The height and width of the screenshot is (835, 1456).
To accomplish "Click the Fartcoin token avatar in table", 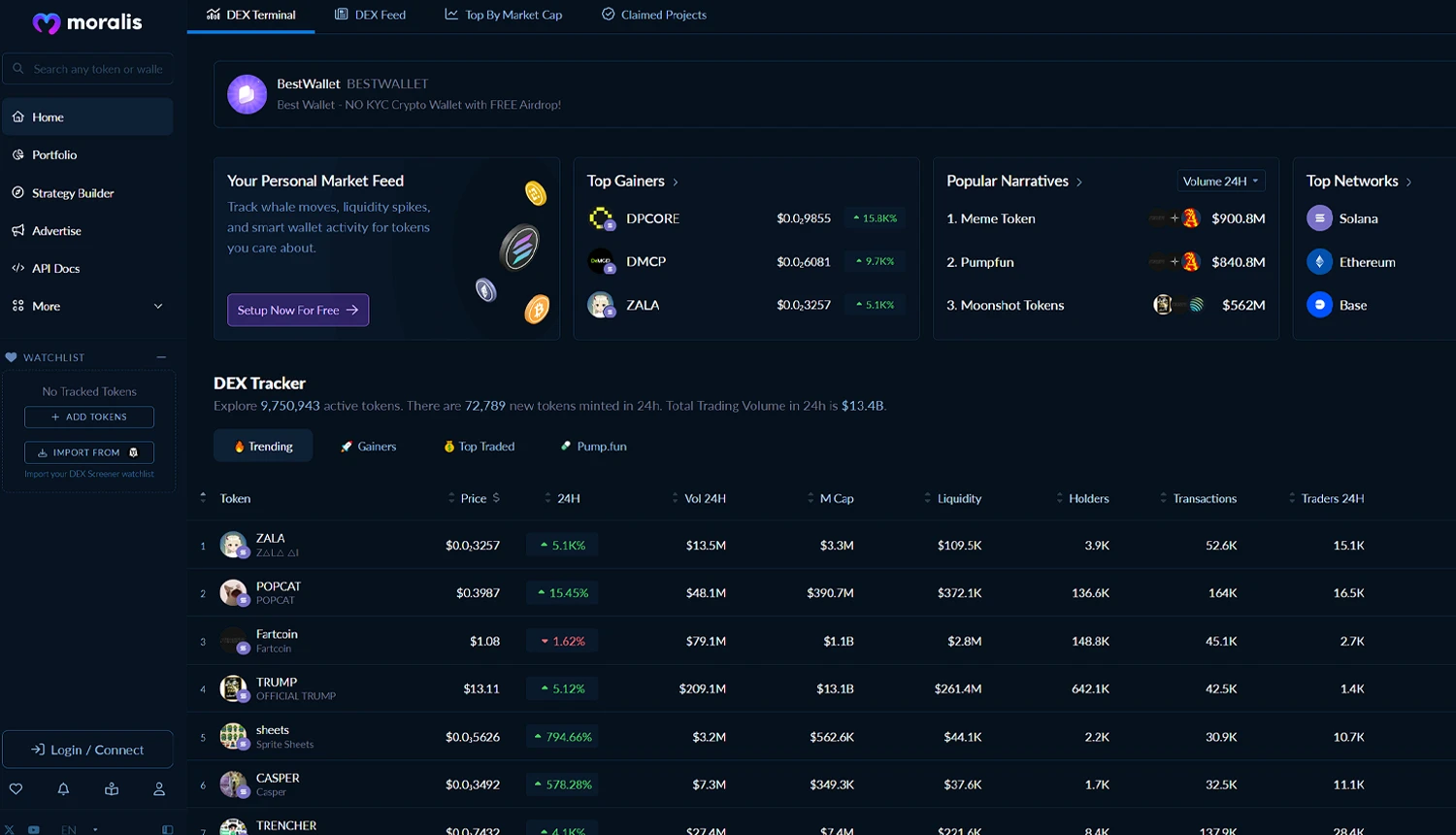I will 233,641.
